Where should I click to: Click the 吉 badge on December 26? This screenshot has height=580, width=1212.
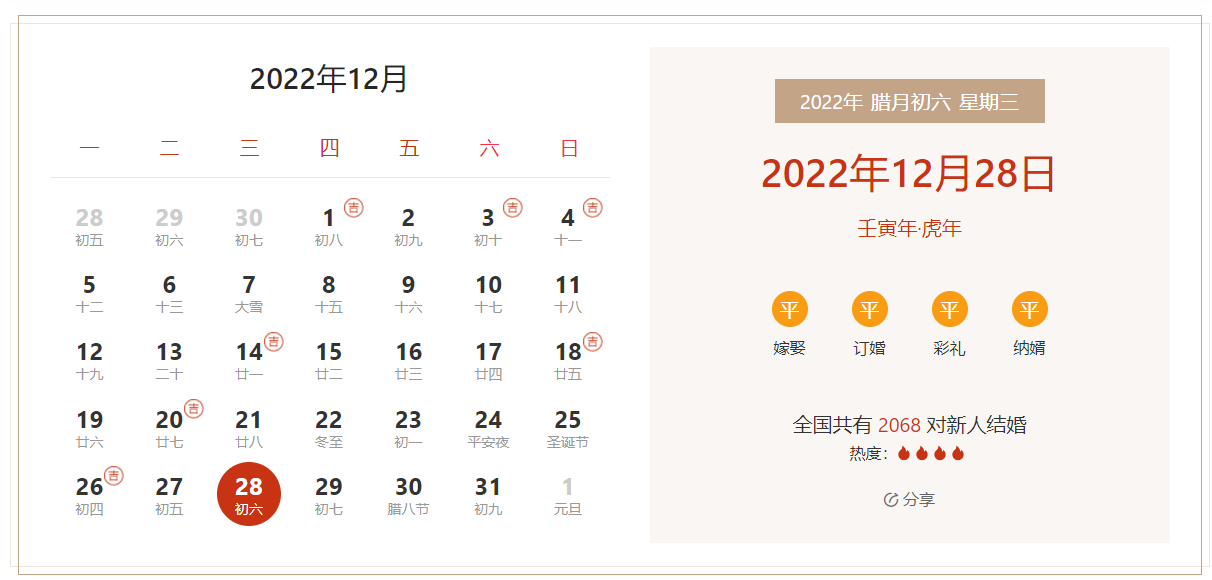coord(114,475)
